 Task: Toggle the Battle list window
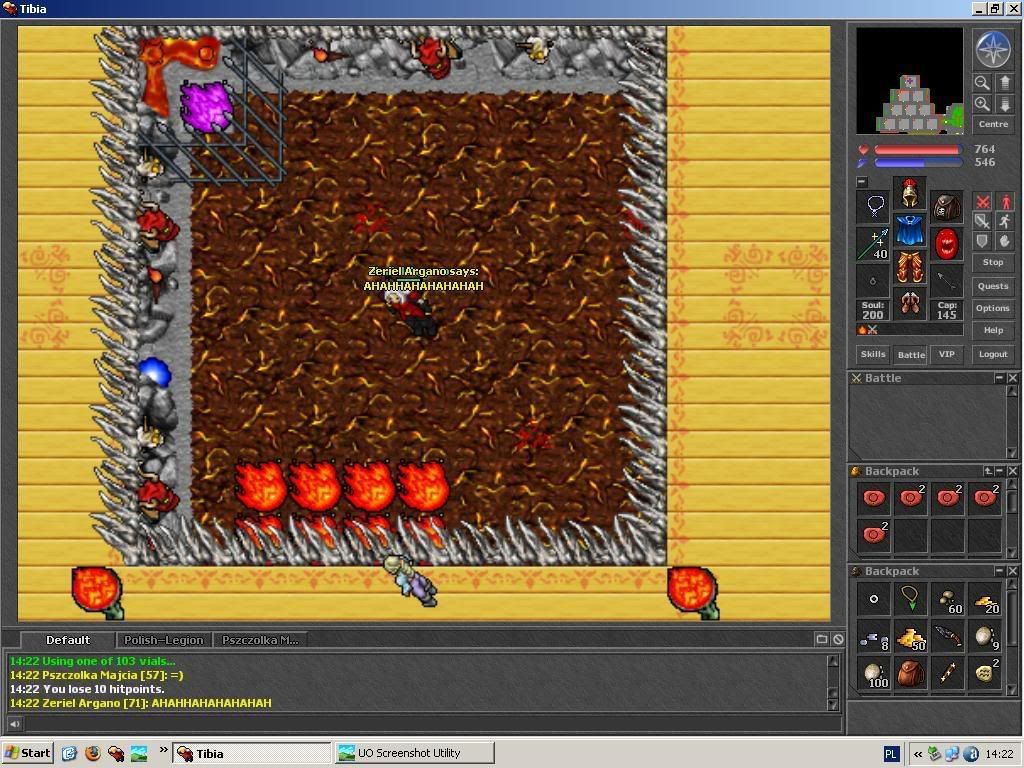911,354
